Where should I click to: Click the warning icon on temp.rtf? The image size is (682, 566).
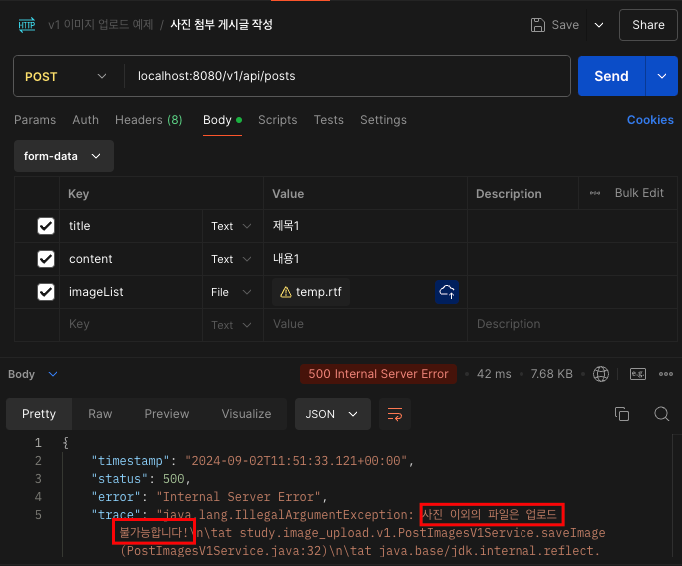(286, 292)
